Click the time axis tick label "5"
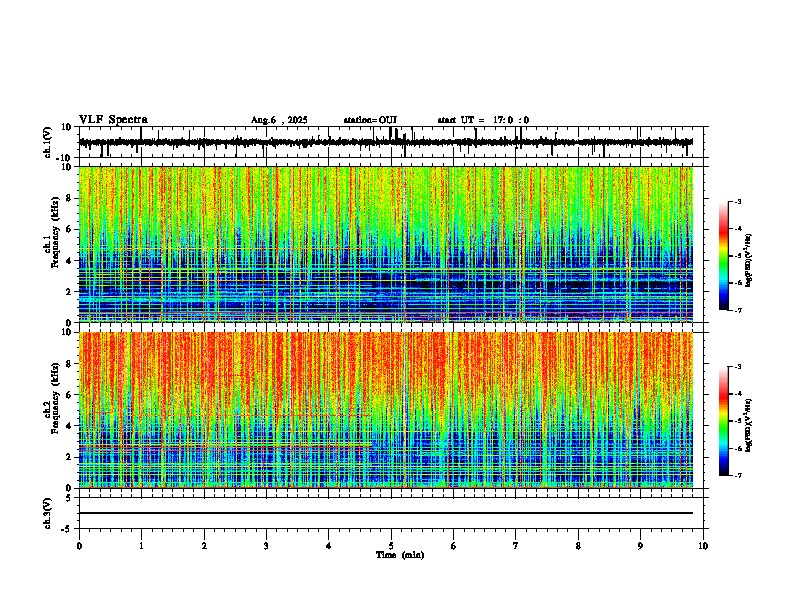The image size is (792, 612). [x=391, y=546]
